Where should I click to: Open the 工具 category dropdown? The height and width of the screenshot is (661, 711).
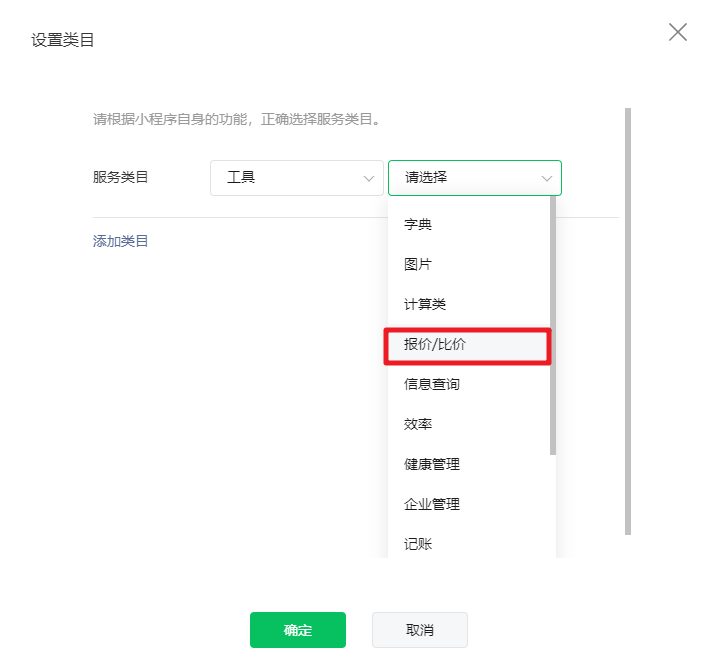click(x=297, y=178)
